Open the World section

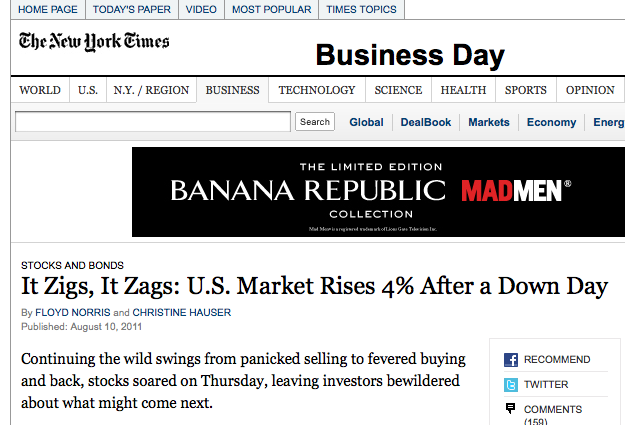[40, 90]
